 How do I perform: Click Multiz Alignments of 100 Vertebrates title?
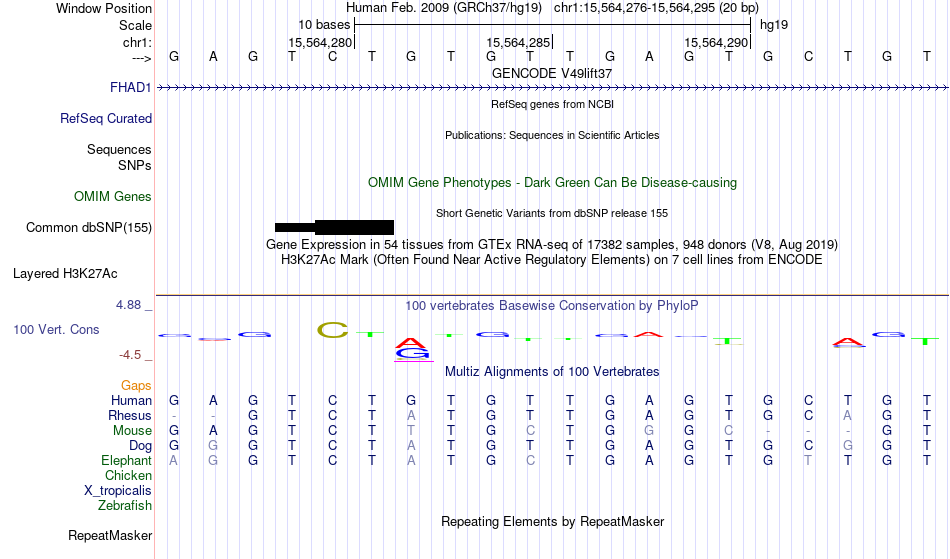click(x=552, y=372)
